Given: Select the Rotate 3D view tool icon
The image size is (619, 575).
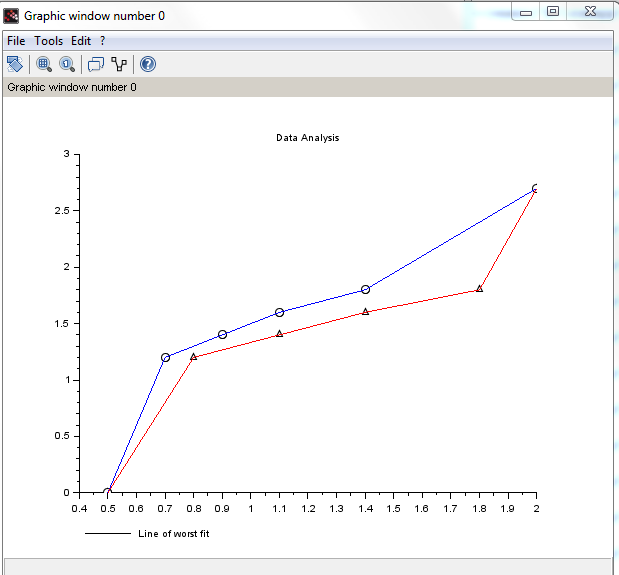Looking at the screenshot, I should [15, 64].
